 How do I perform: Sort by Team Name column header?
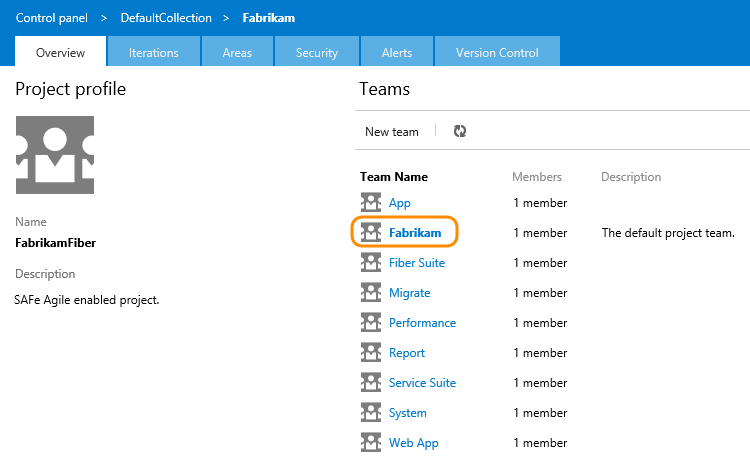coord(394,176)
